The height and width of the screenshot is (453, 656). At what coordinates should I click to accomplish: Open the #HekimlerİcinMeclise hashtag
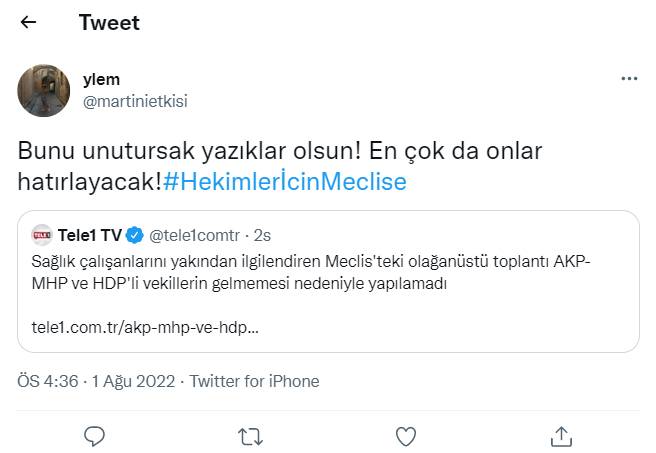point(285,182)
